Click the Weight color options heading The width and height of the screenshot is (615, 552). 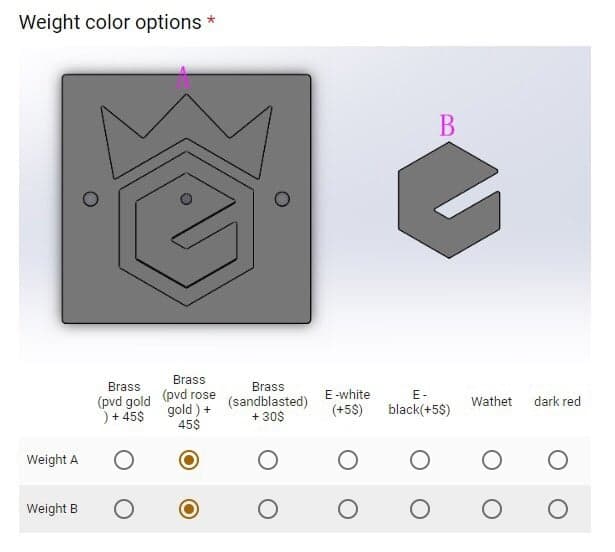click(x=110, y=22)
